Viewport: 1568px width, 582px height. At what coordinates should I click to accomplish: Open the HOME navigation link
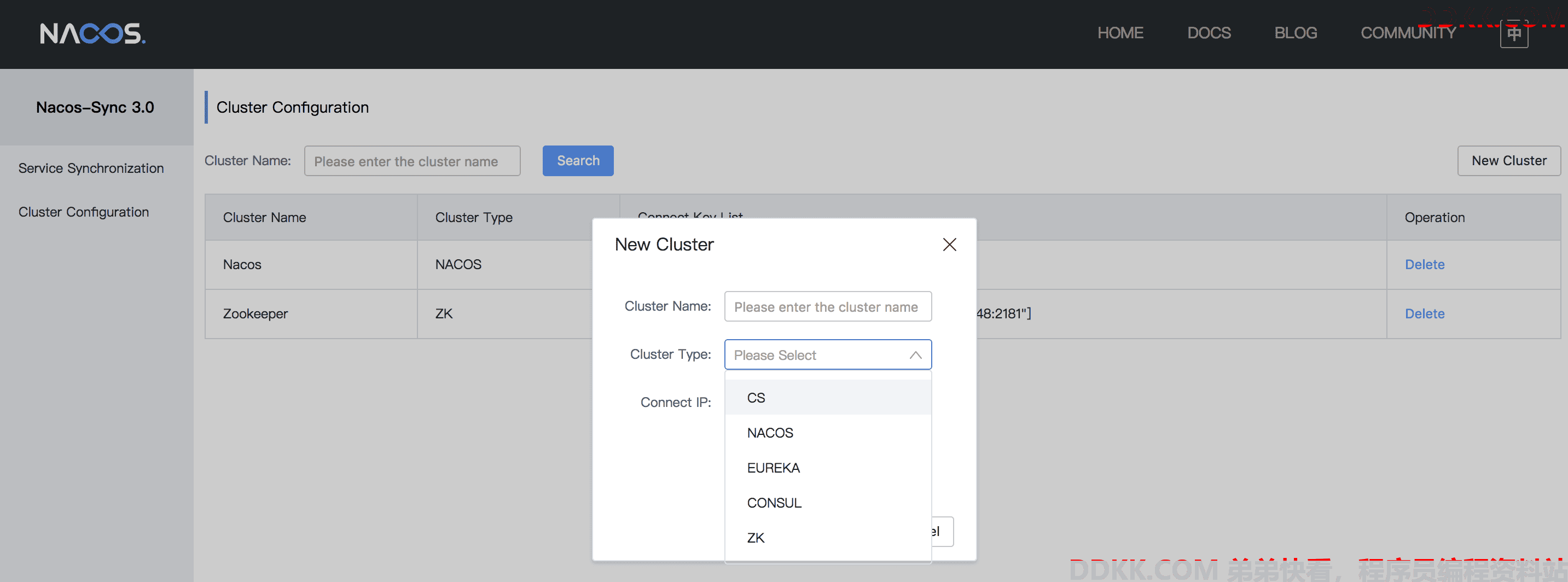click(x=1120, y=33)
